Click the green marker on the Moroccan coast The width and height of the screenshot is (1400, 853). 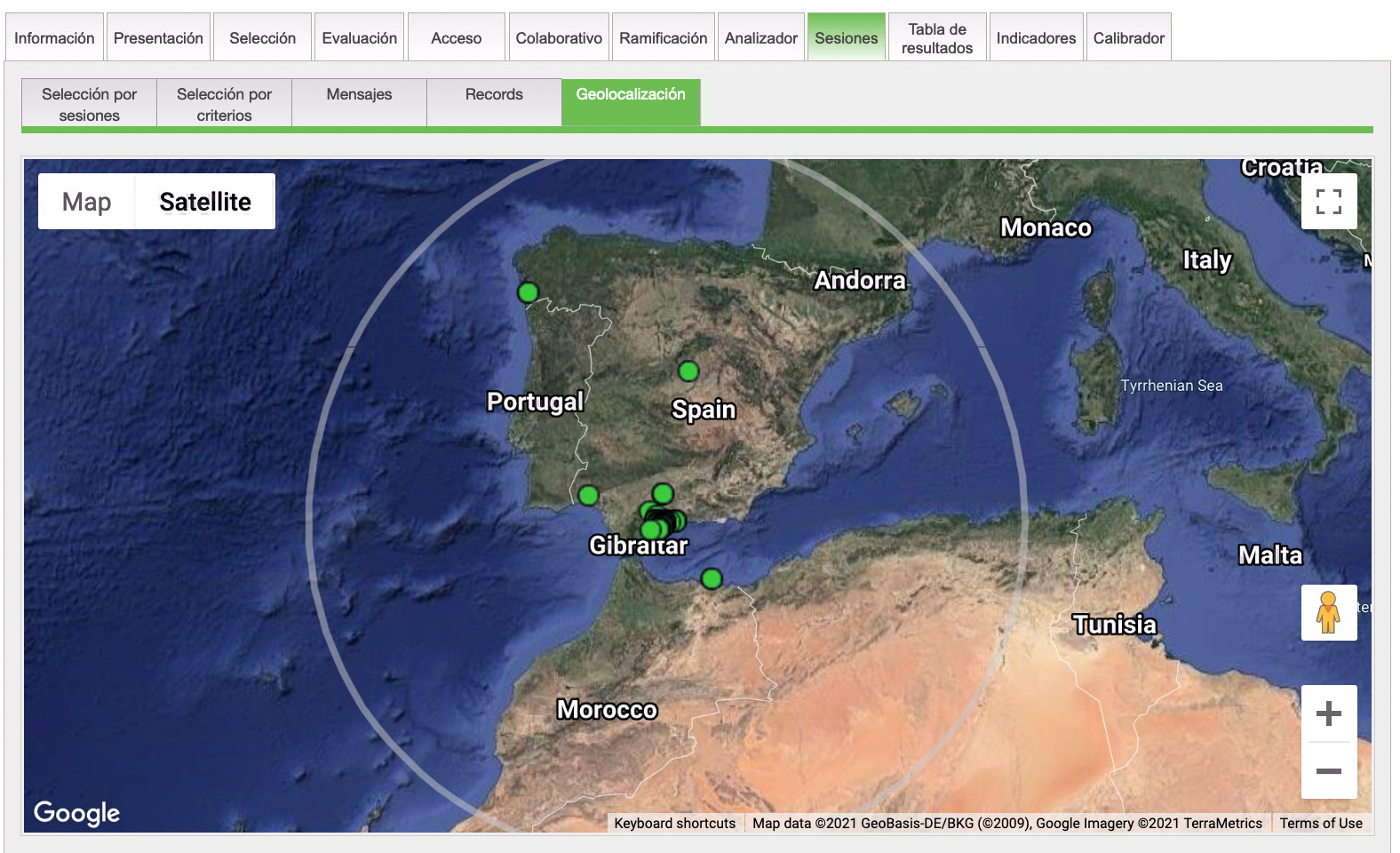(712, 579)
